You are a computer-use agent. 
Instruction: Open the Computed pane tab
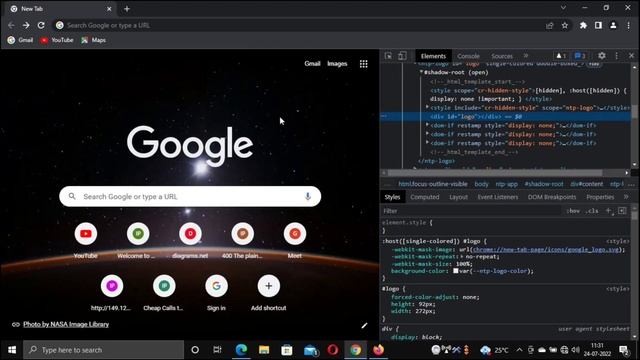click(x=424, y=197)
